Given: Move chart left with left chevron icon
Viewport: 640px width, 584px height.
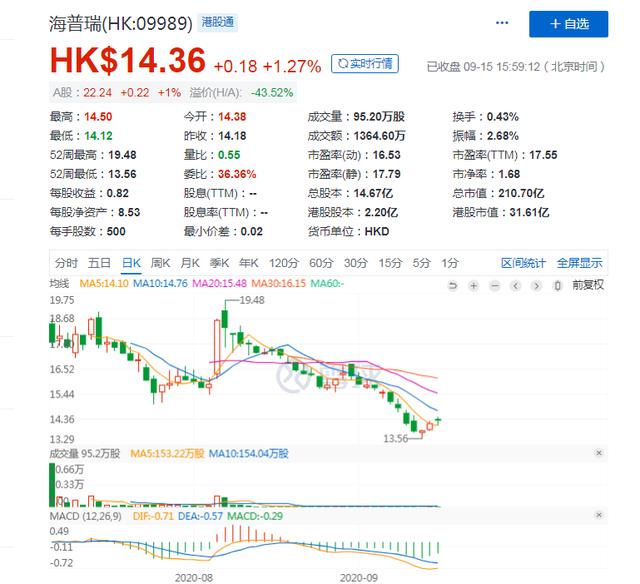Looking at the screenshot, I should pos(516,286).
